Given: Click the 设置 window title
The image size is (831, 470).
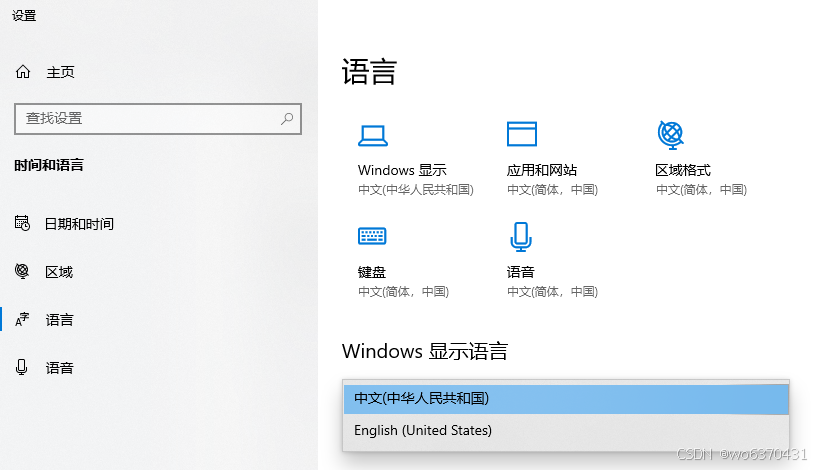Looking at the screenshot, I should click(24, 16).
